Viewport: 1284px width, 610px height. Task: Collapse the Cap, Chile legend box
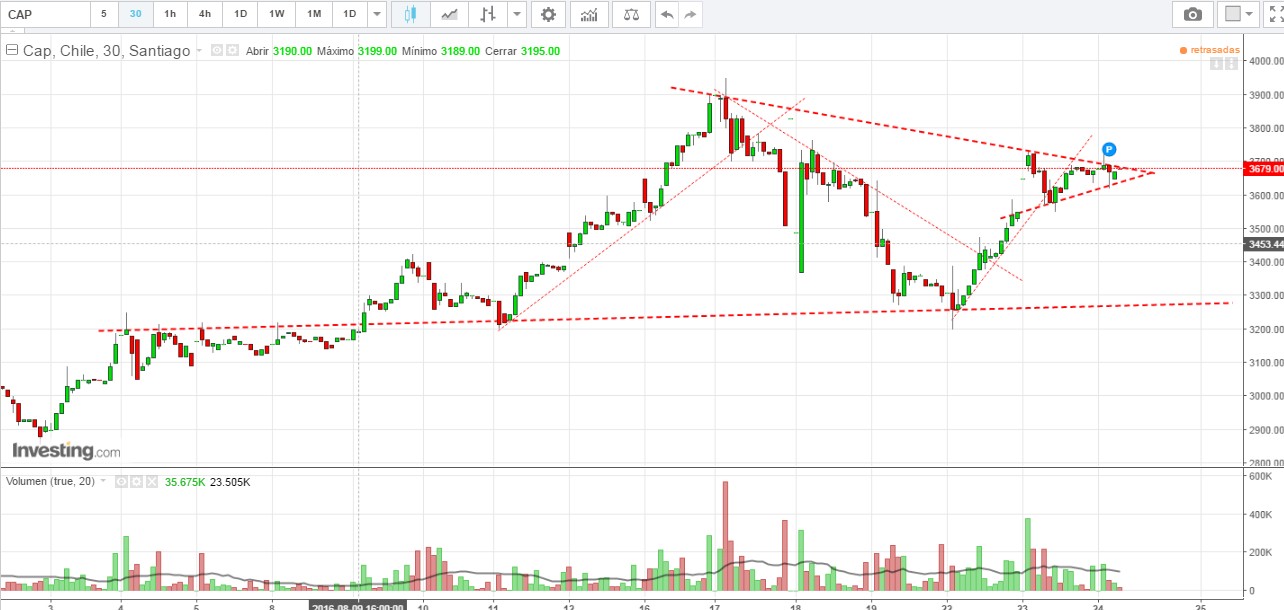point(12,50)
